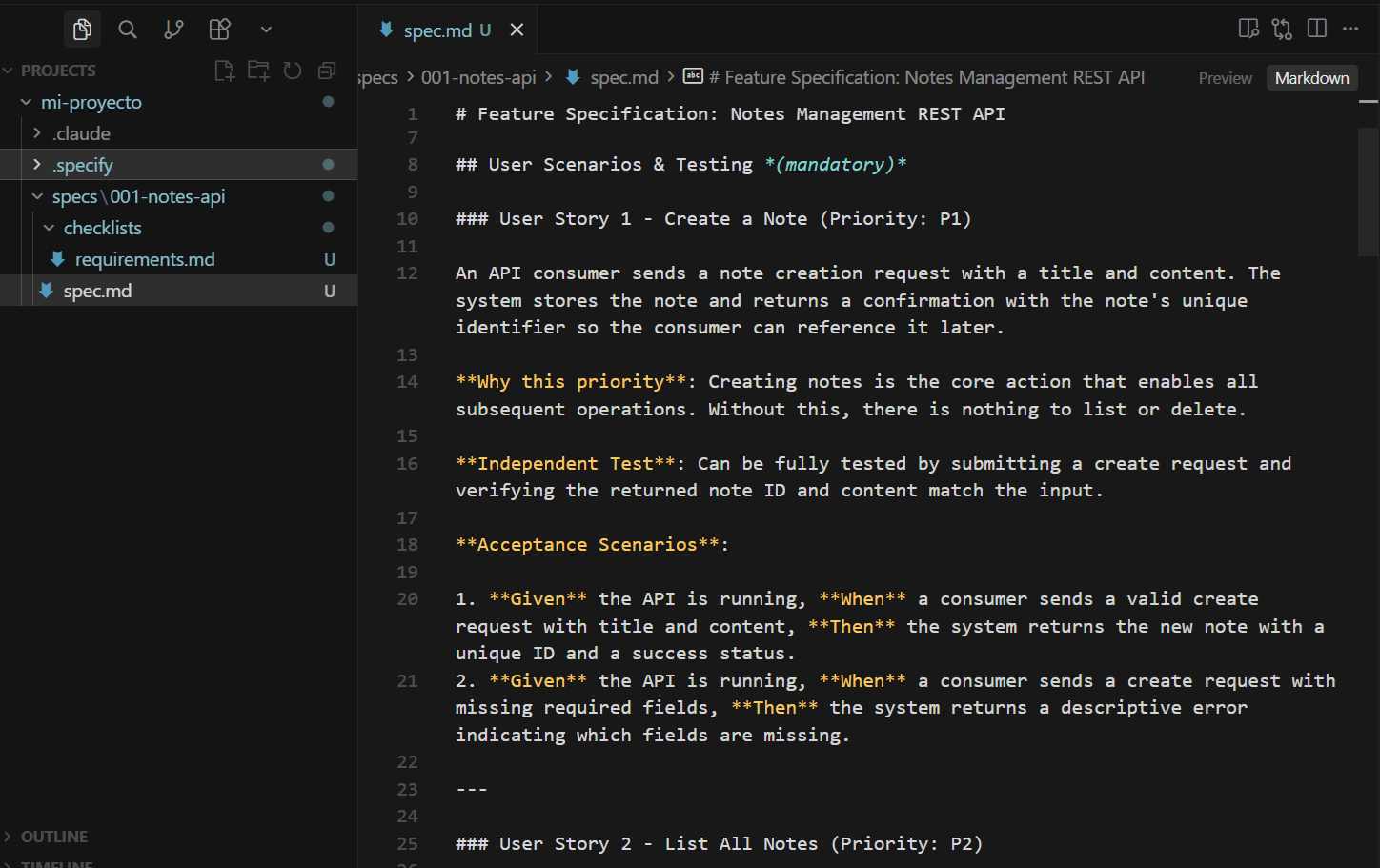The image size is (1380, 868).
Task: Split the editor to the right
Action: 1317,29
